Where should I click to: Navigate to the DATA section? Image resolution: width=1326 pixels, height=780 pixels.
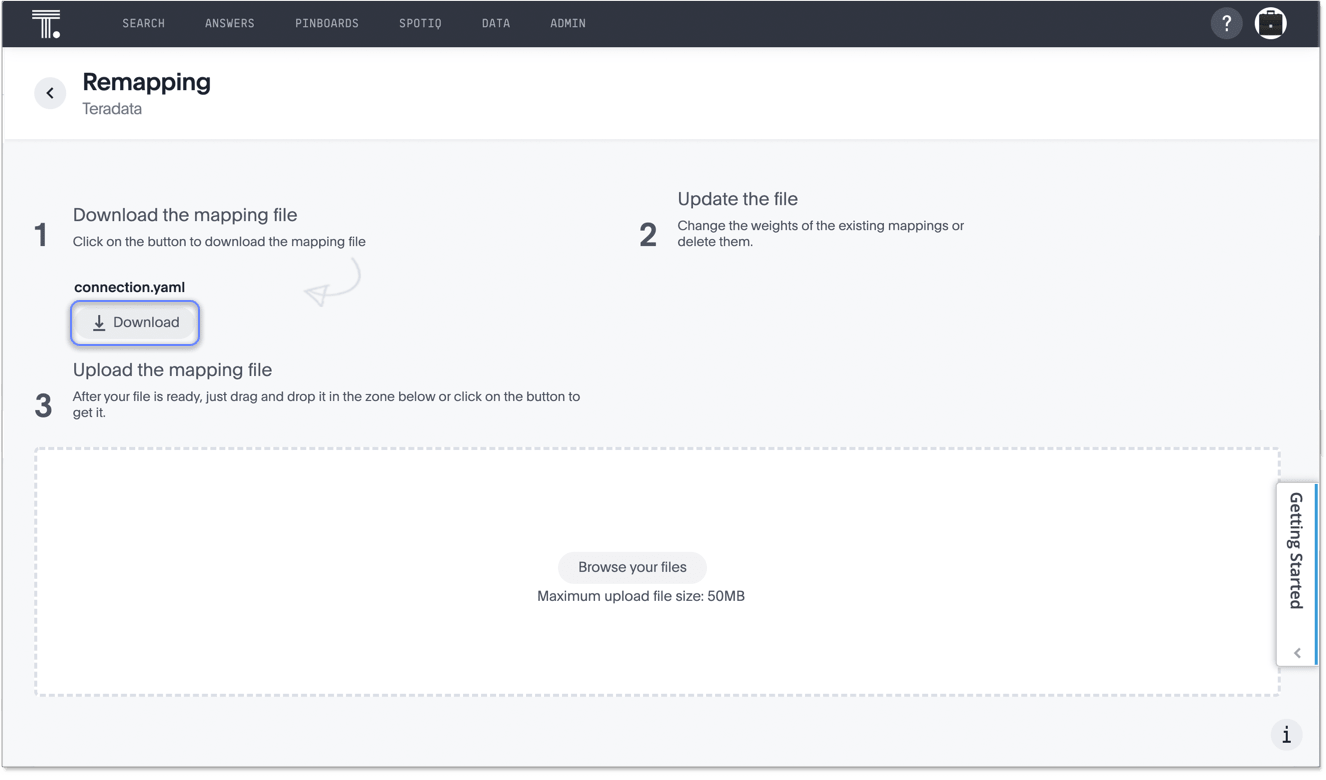[495, 22]
